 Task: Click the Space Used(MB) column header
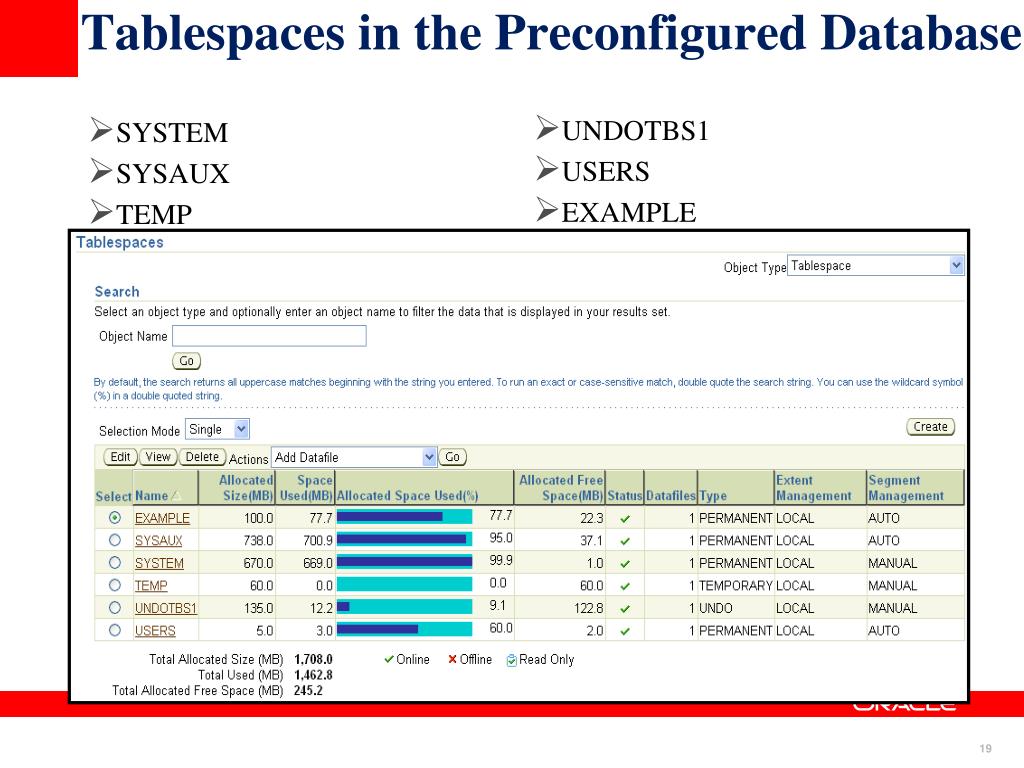click(306, 488)
